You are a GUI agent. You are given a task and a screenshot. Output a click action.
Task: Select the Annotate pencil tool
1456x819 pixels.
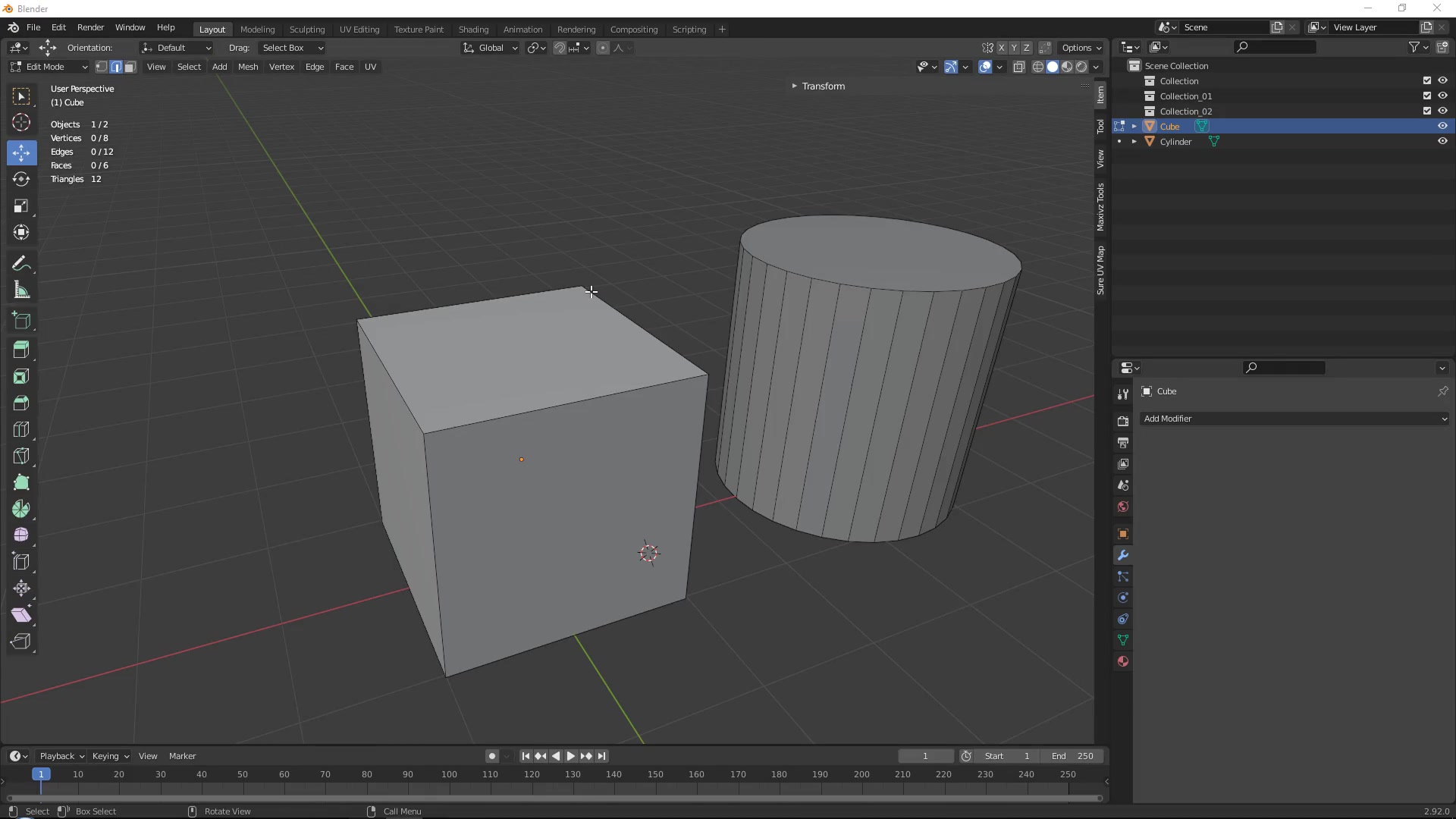pos(21,263)
